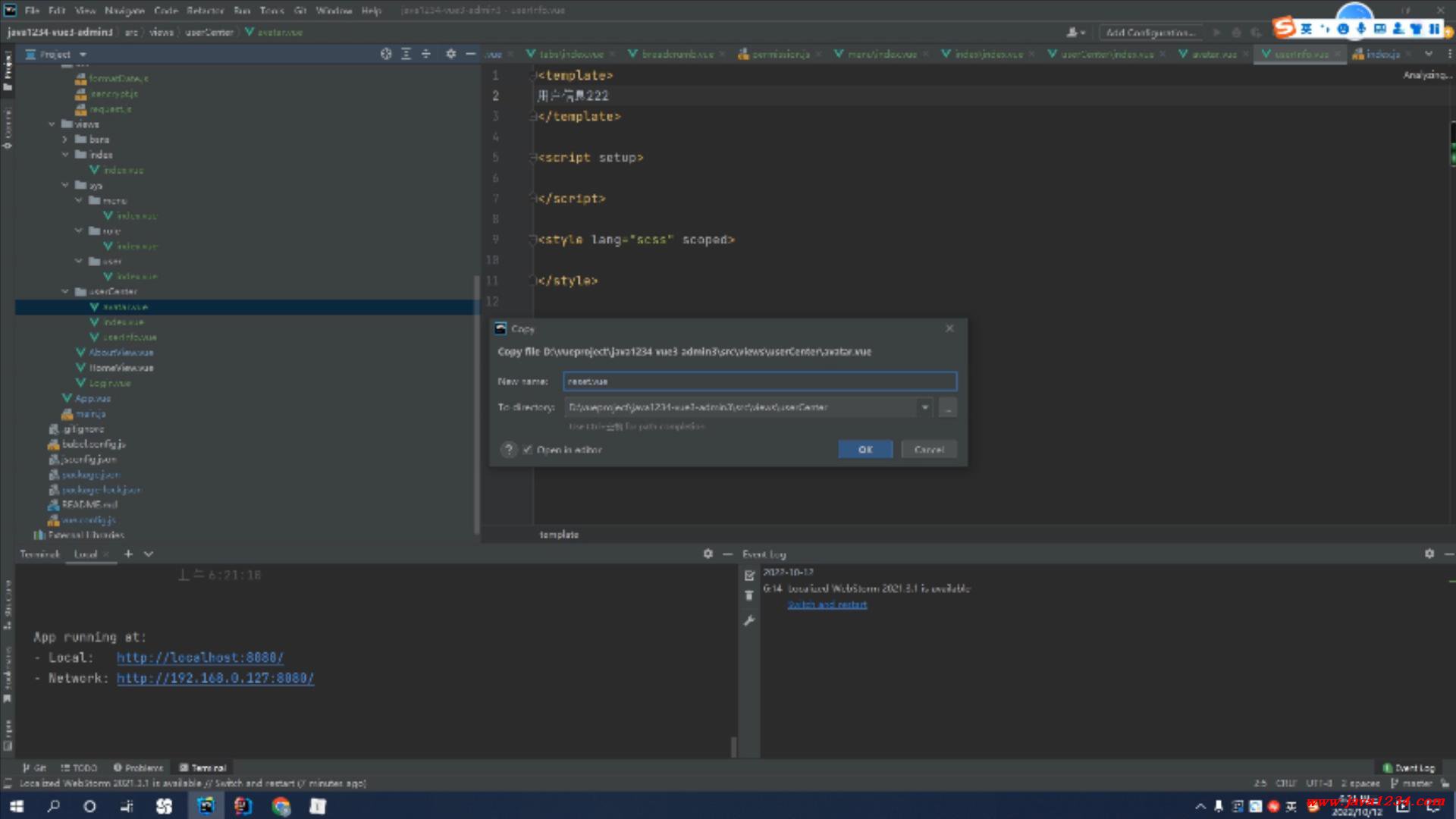The image size is (1456, 819).
Task: Browse directory with ellipsis button
Action: click(948, 407)
